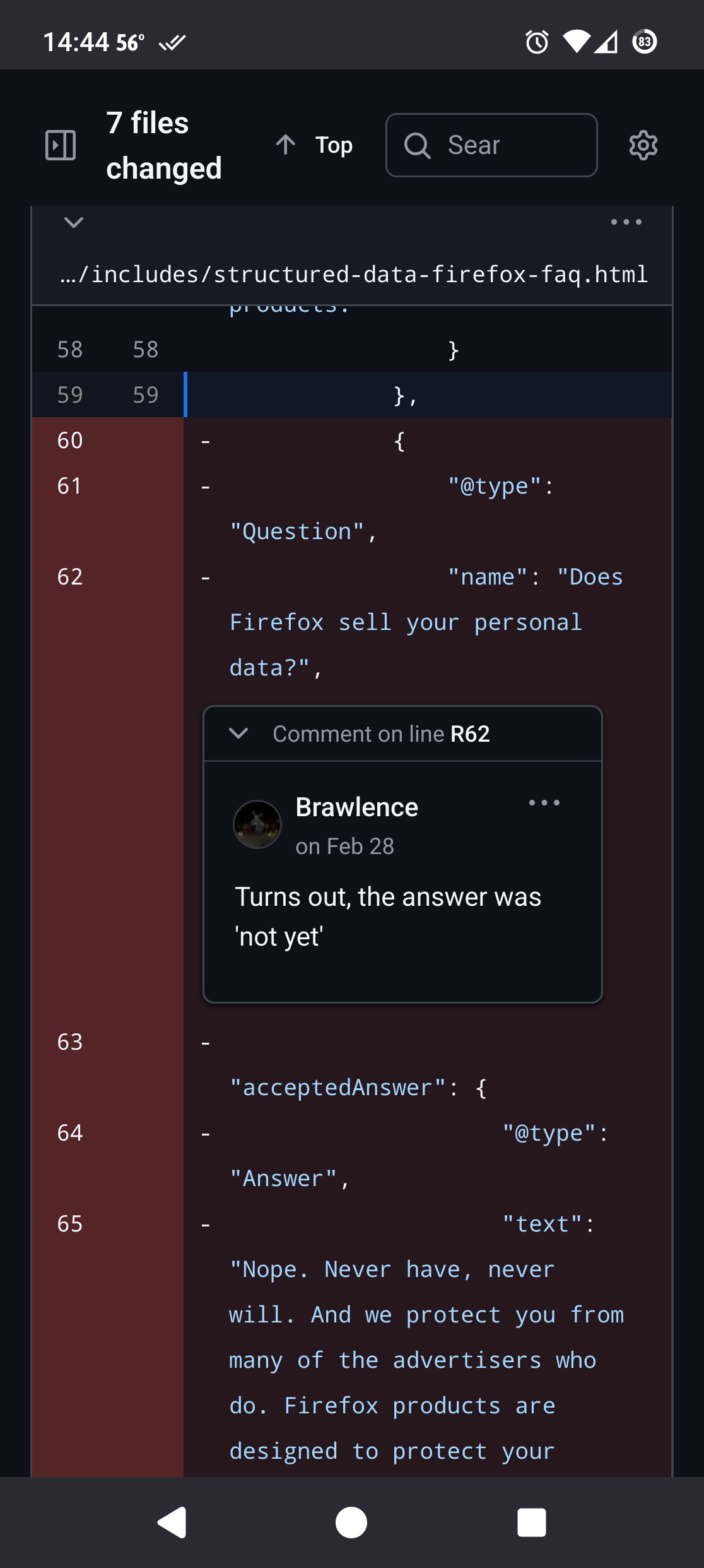Open the diff settings gear

point(643,145)
